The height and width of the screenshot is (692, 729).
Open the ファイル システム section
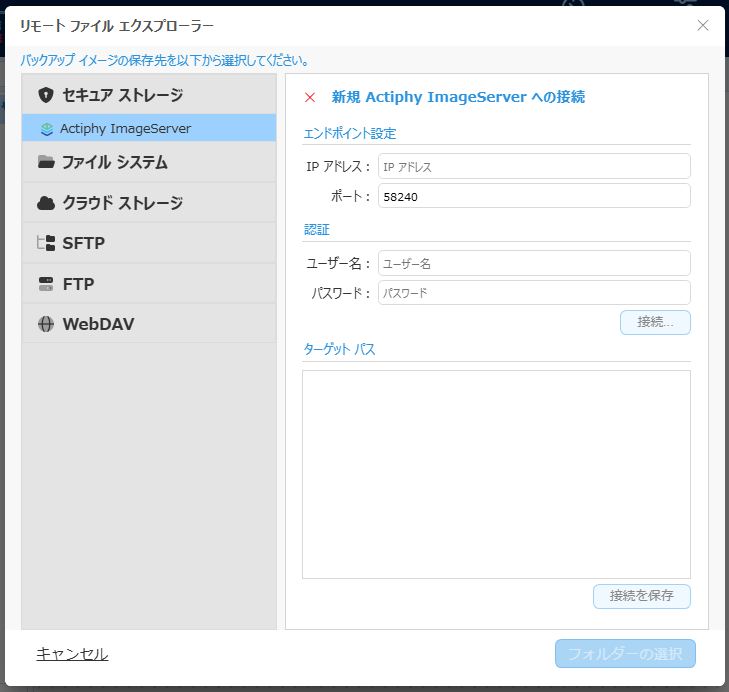[x=149, y=162]
